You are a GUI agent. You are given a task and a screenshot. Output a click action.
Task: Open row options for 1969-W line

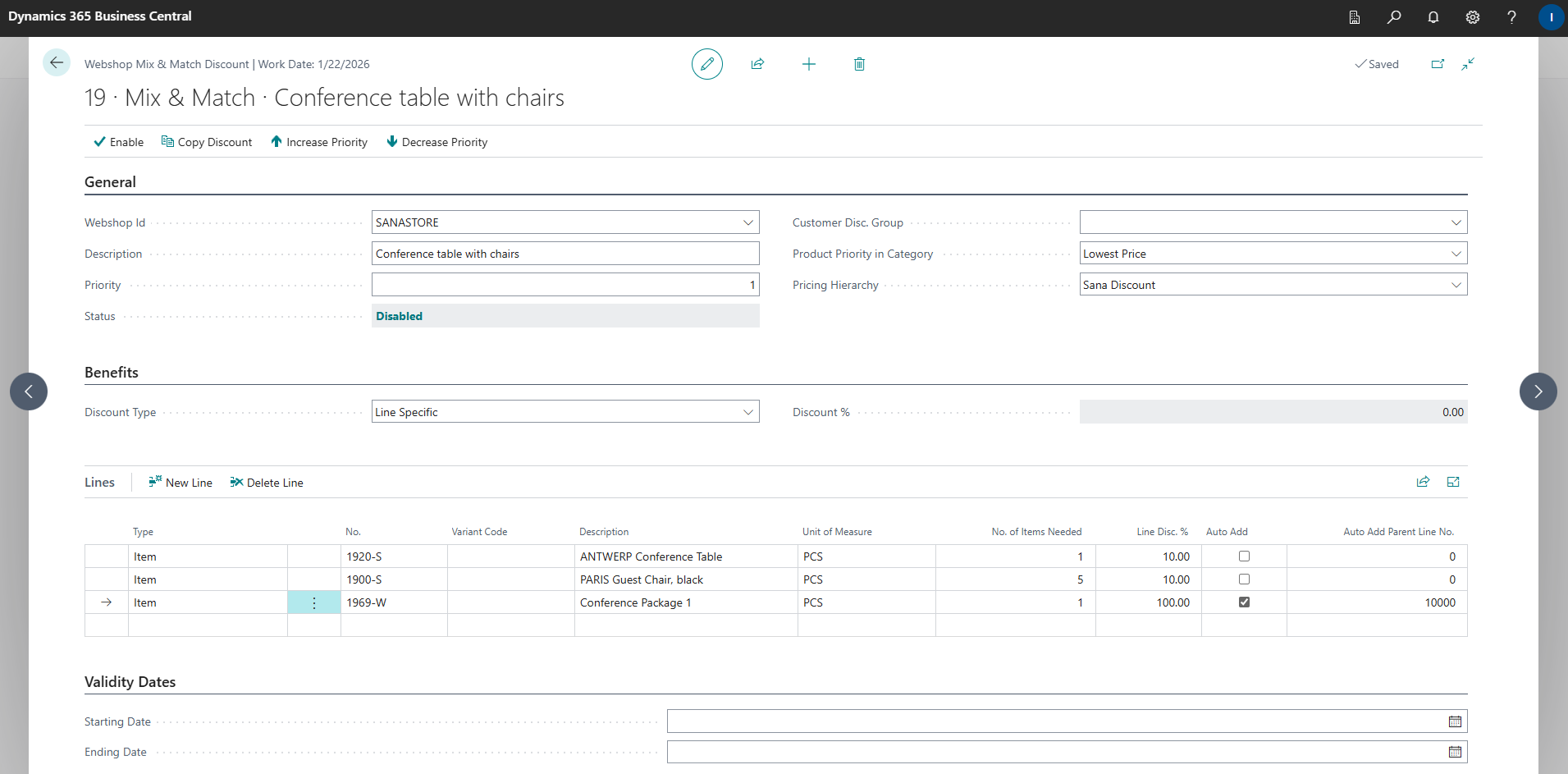(x=314, y=602)
